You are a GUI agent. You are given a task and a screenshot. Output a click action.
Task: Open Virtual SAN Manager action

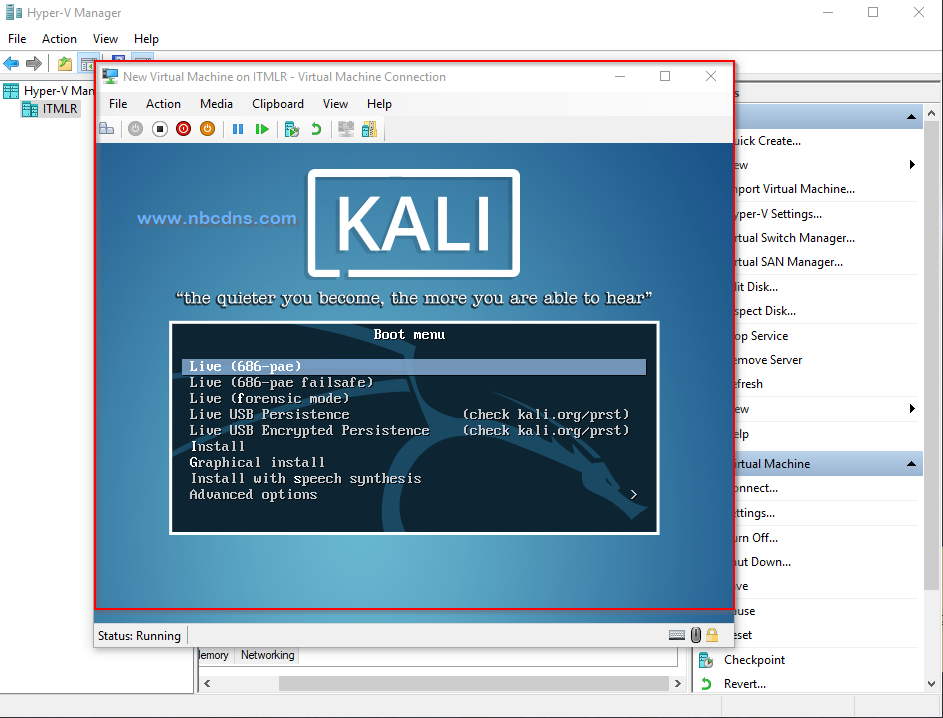pos(788,262)
